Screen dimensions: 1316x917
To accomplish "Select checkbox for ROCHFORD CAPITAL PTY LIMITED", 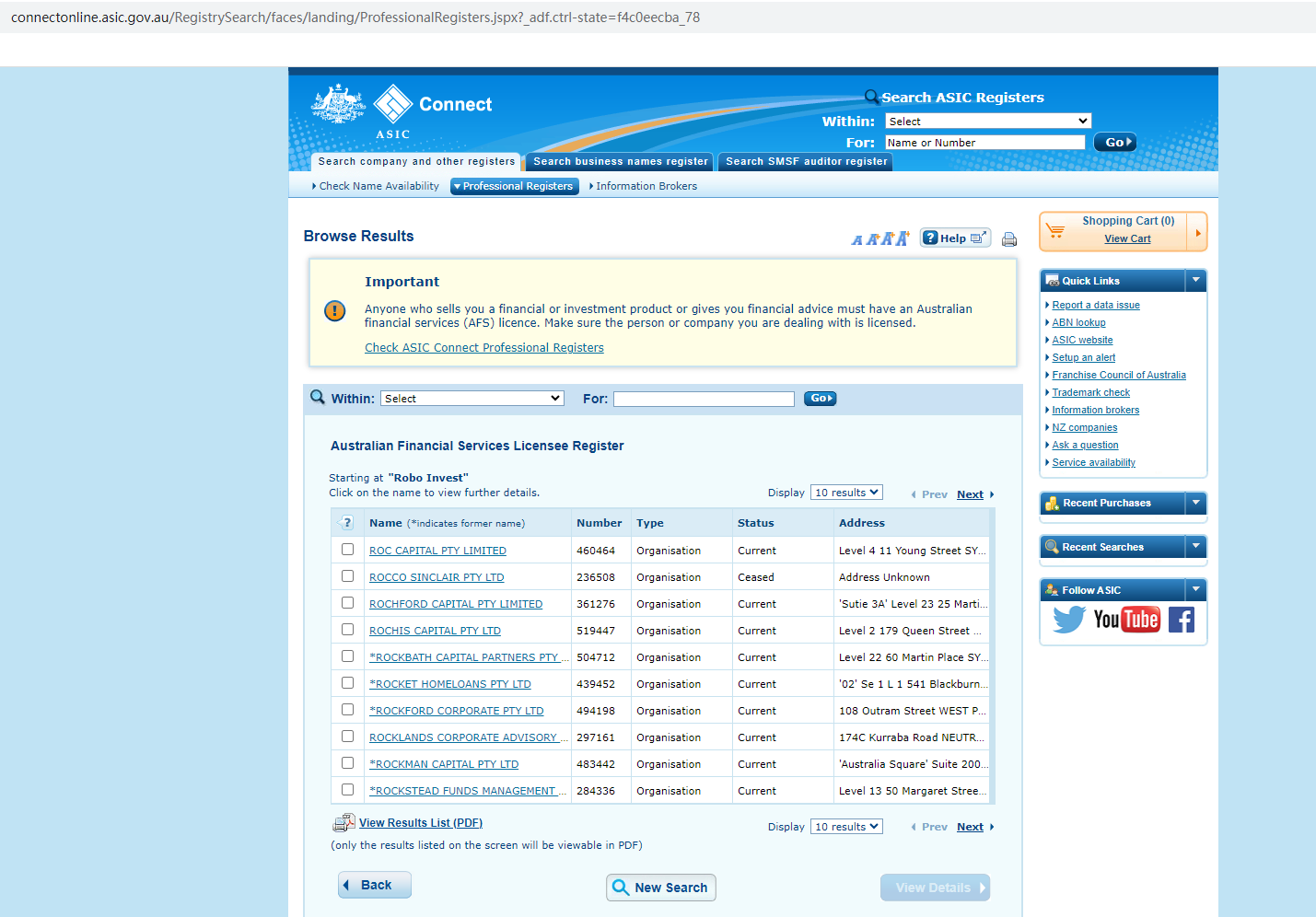I will [347, 603].
